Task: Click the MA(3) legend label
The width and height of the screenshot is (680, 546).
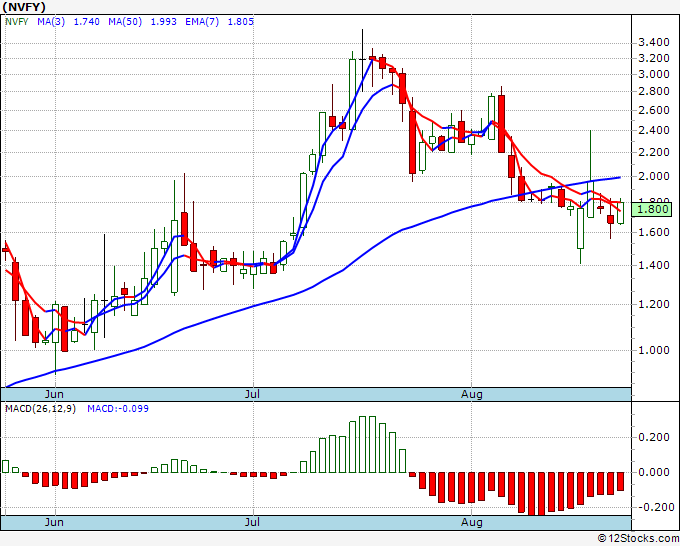Action: click(x=51, y=22)
